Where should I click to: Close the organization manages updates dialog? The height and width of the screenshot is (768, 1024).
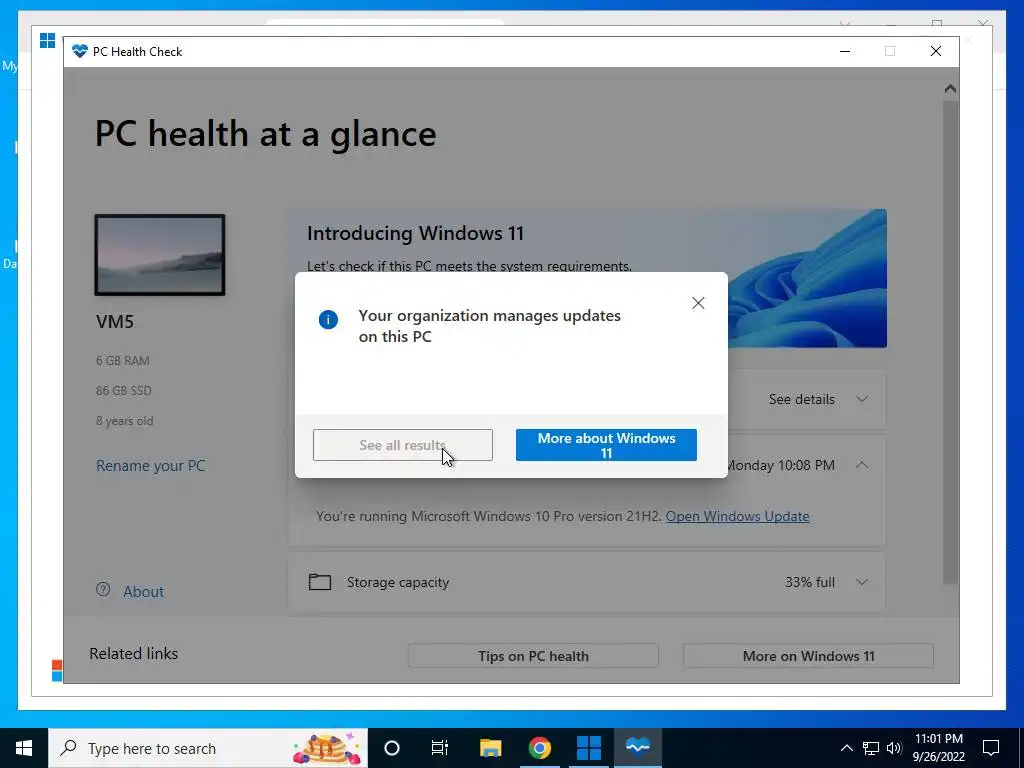coord(698,303)
